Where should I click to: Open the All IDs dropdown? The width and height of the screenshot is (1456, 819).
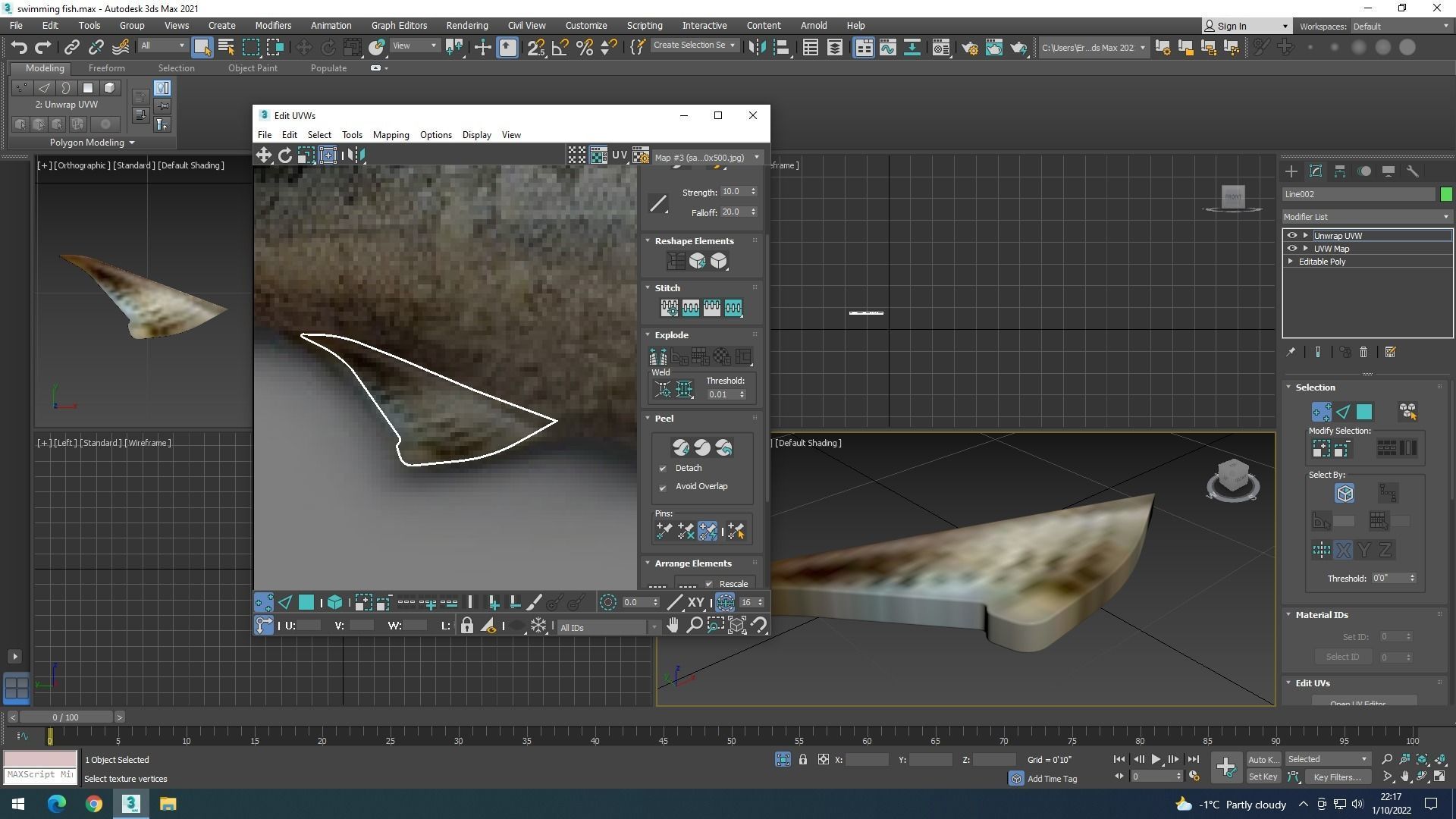[x=609, y=627]
